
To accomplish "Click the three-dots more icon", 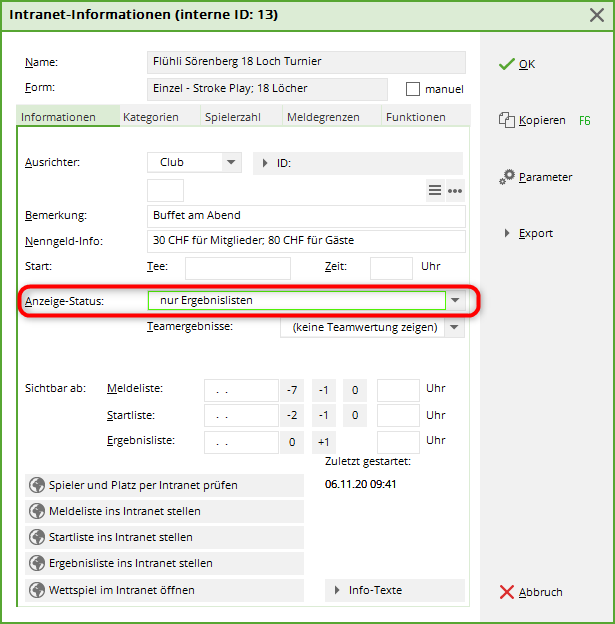I will pyautogui.click(x=455, y=191).
